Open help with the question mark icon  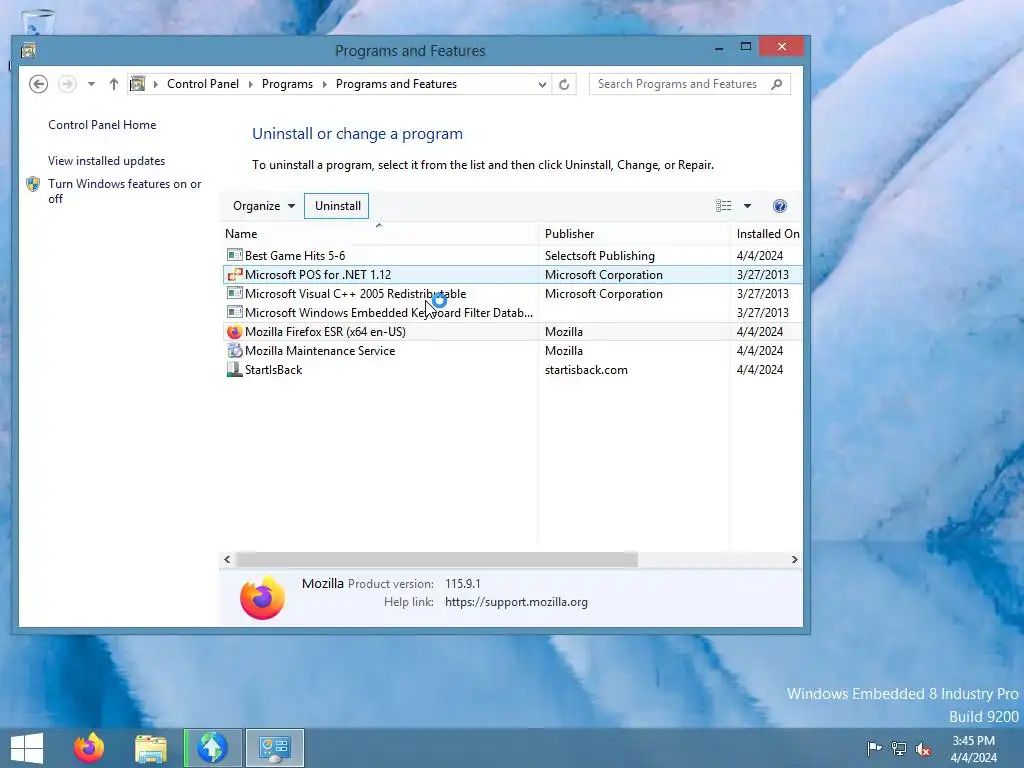pos(780,206)
